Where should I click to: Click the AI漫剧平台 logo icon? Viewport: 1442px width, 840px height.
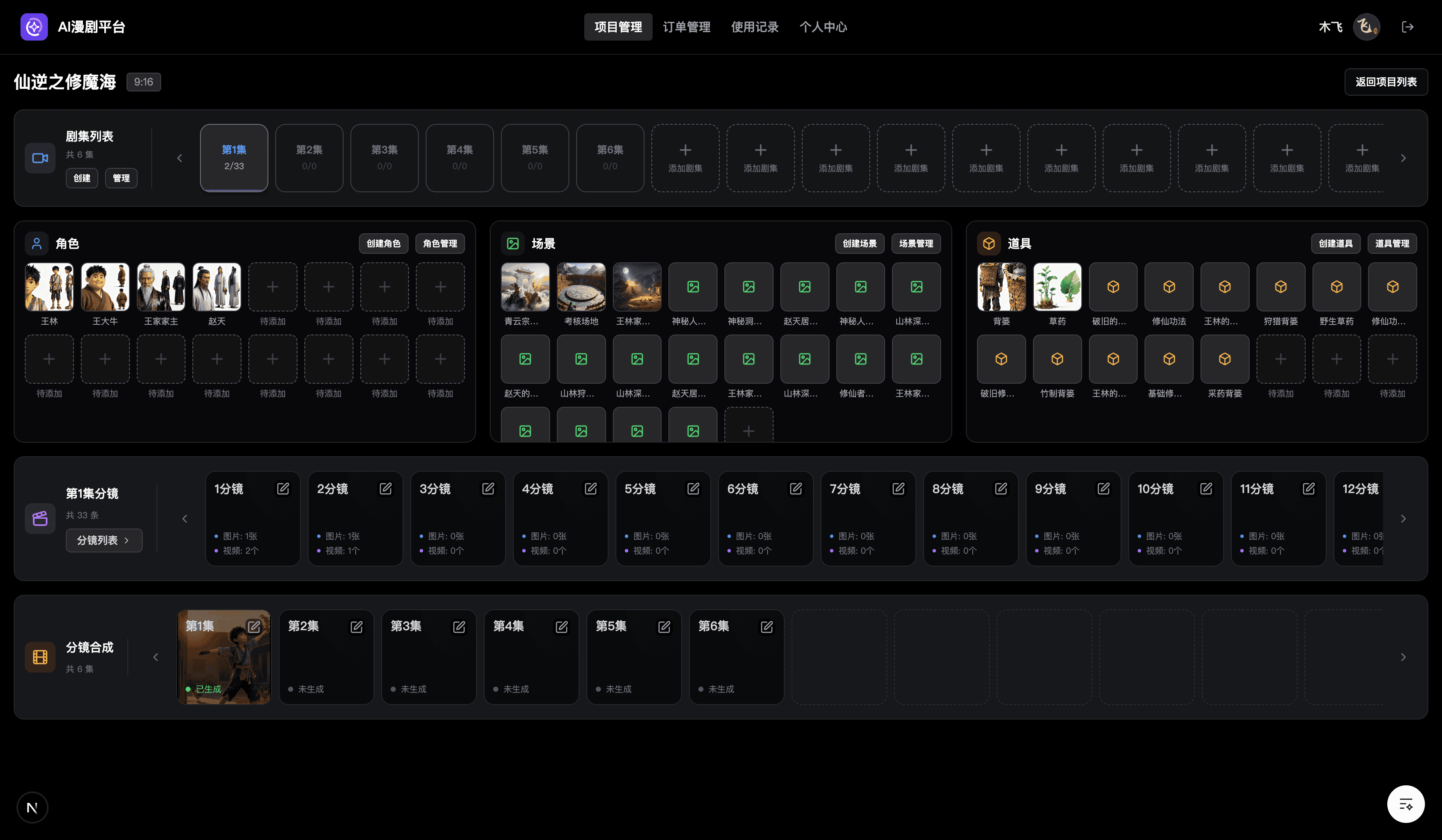click(x=34, y=27)
